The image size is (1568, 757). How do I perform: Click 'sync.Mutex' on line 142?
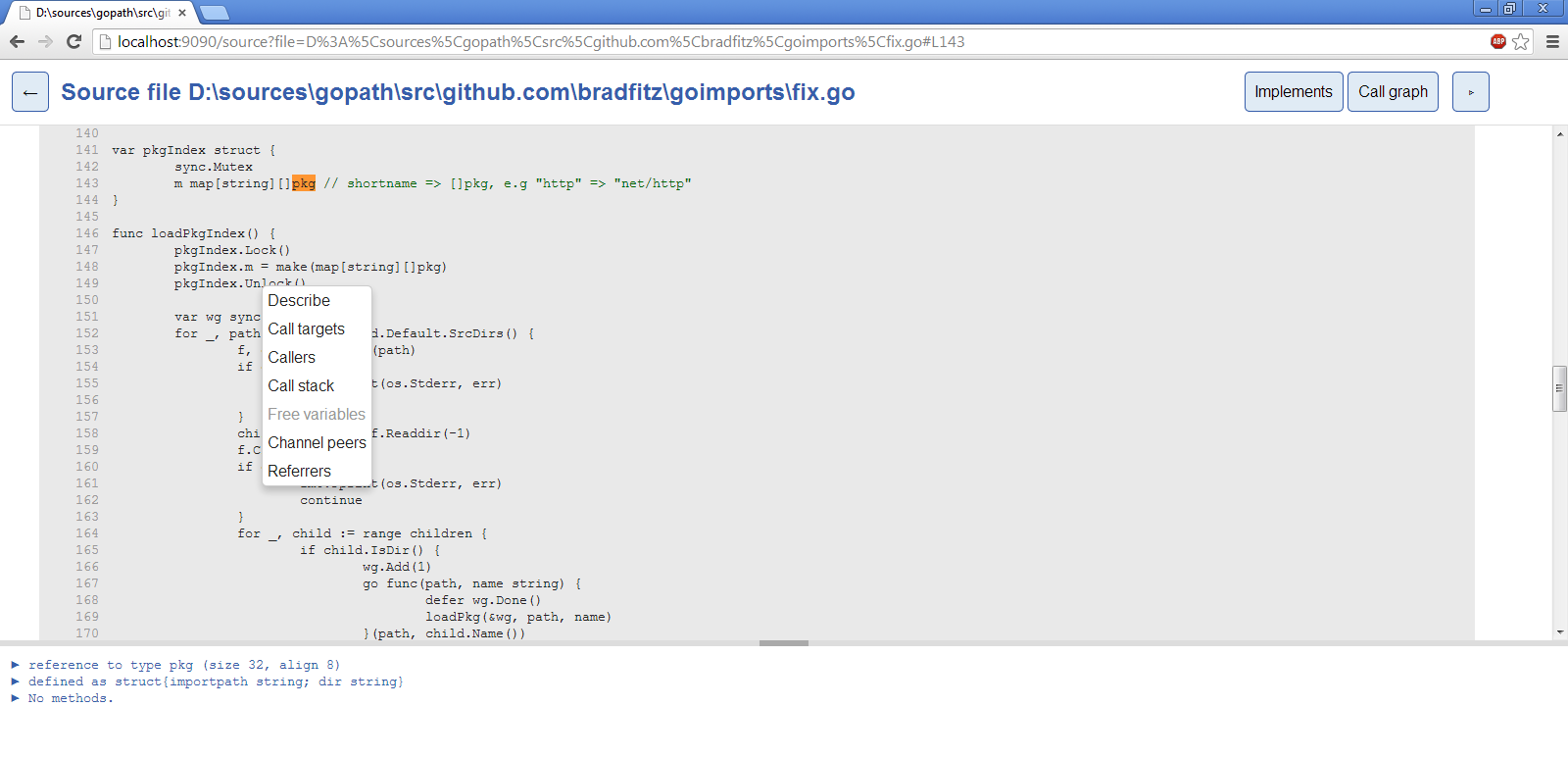pyautogui.click(x=214, y=167)
